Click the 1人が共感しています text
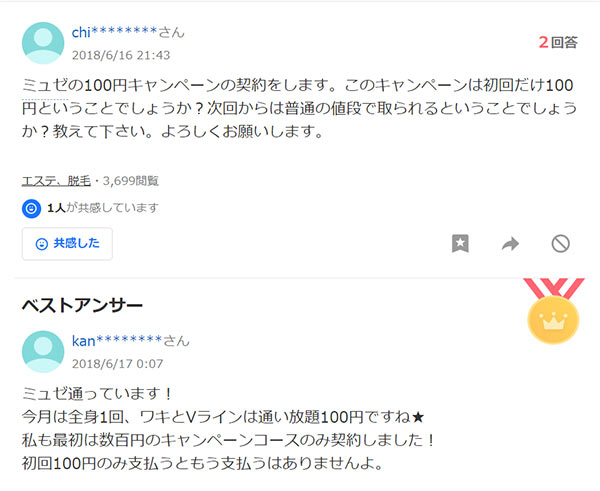 pyautogui.click(x=103, y=208)
